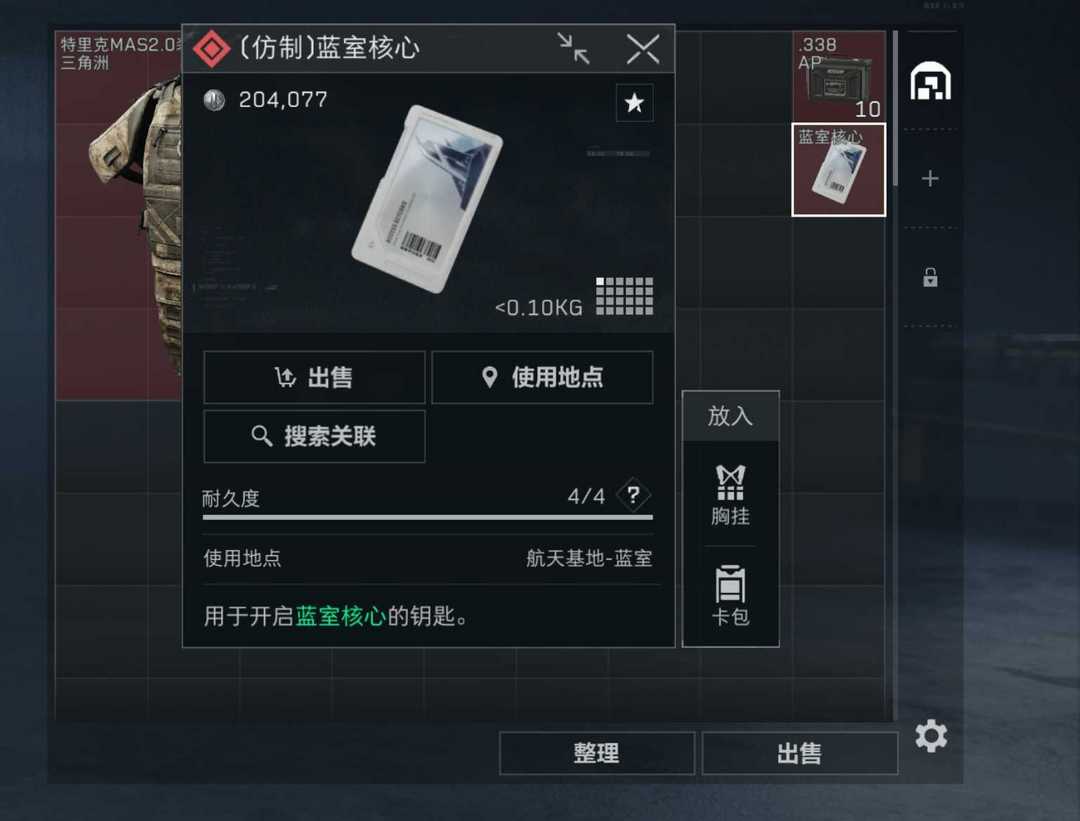Click the green 蓝室核心 link in description
Viewport: 1080px width, 821px height.
point(340,616)
